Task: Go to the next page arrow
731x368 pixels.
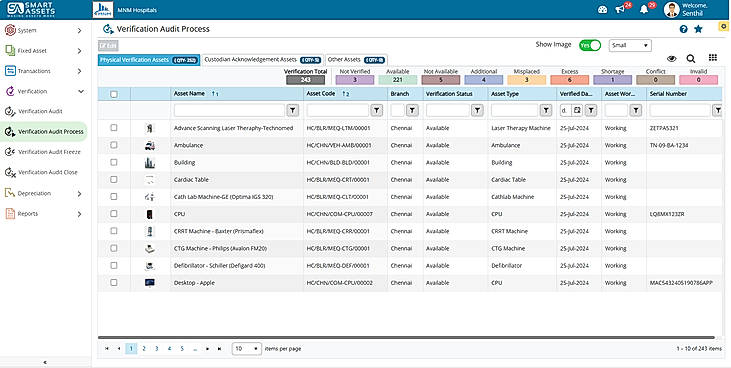Action: pyautogui.click(x=207, y=348)
